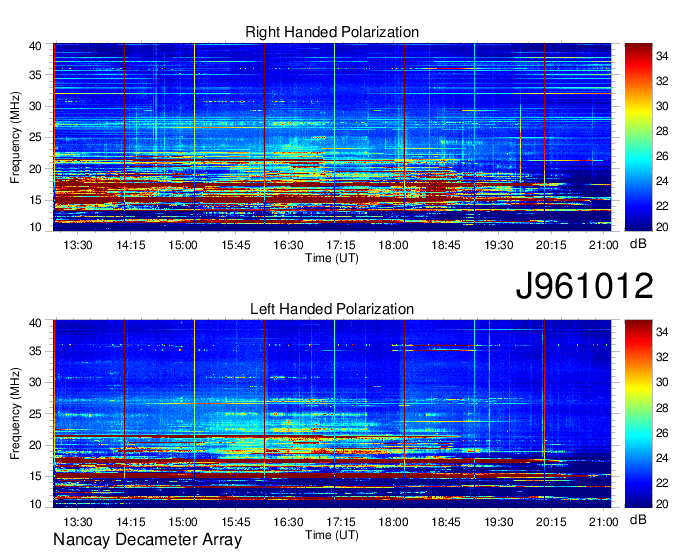Click "13:30" tick on Right Handed time axis
This screenshot has height=552, width=680.
tap(78, 245)
